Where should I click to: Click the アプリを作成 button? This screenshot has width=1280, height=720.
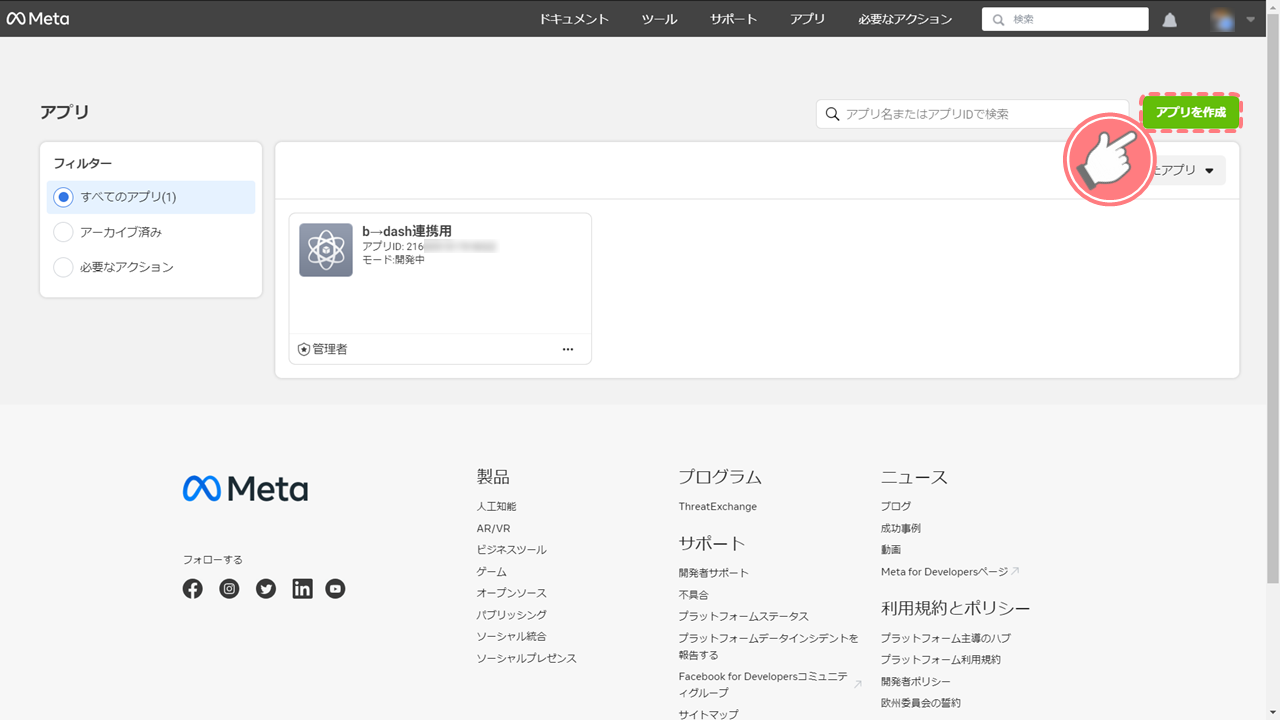(x=1190, y=112)
